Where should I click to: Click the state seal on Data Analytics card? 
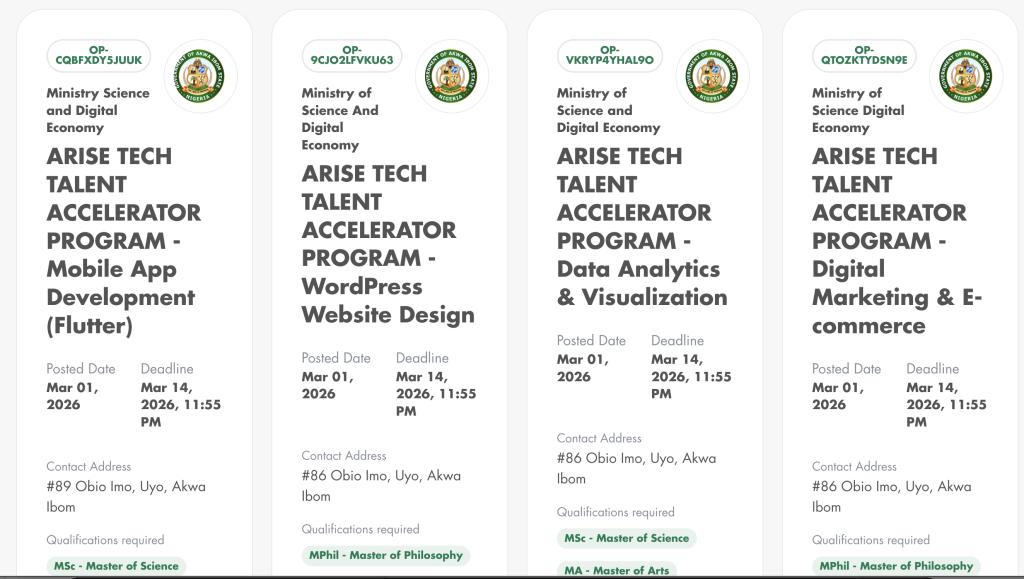(712, 76)
